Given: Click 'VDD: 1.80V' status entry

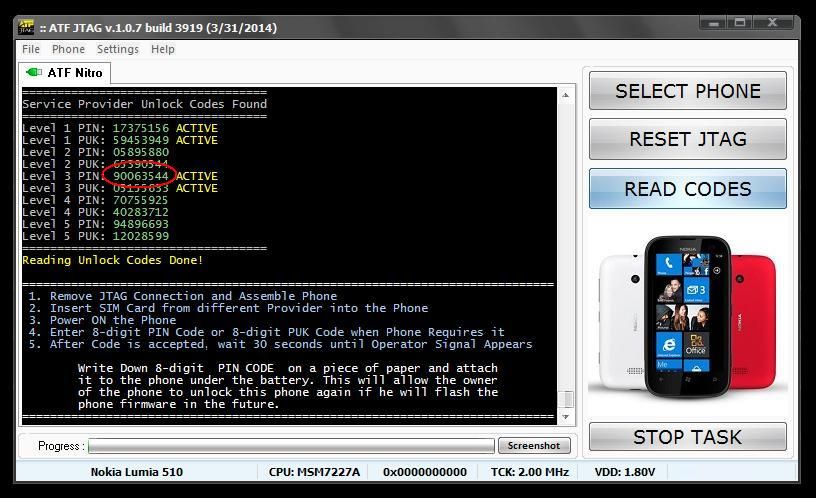Looking at the screenshot, I should pos(624,472).
